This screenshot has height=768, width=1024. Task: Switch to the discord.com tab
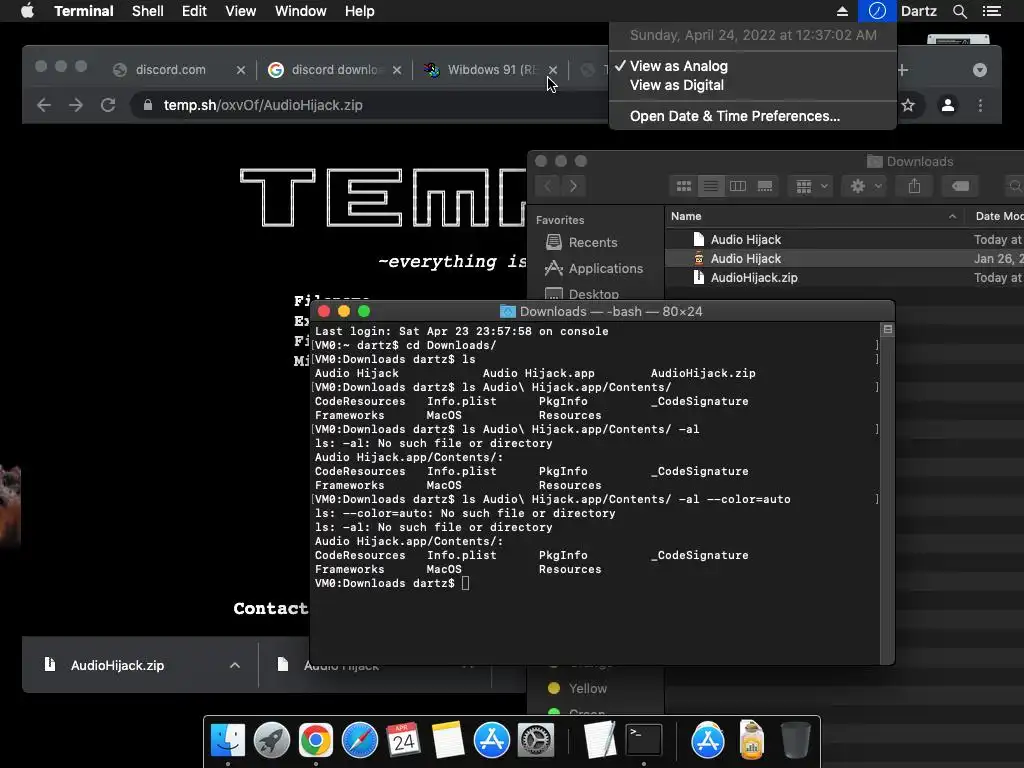[x=170, y=70]
